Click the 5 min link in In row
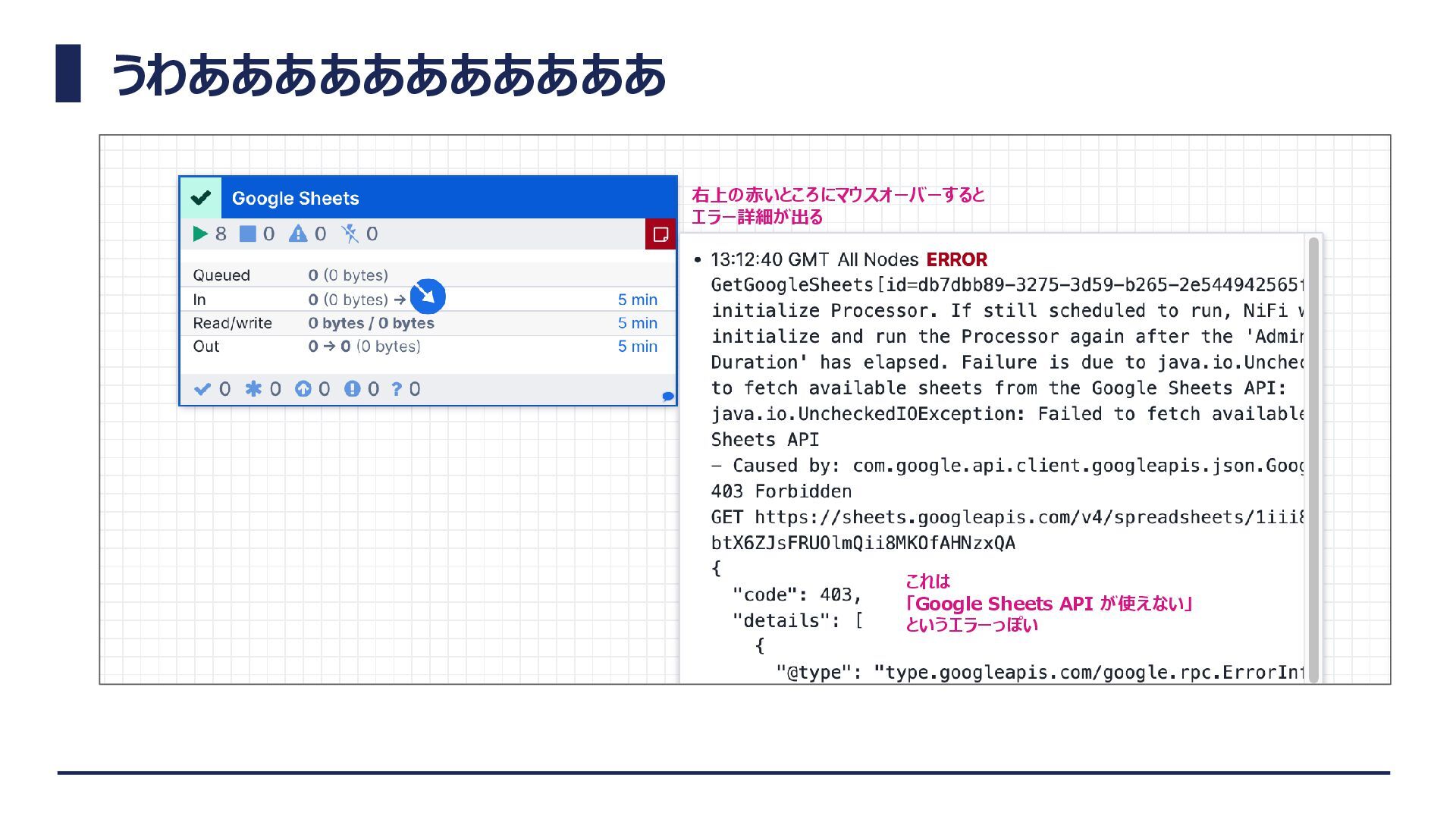 (x=637, y=300)
